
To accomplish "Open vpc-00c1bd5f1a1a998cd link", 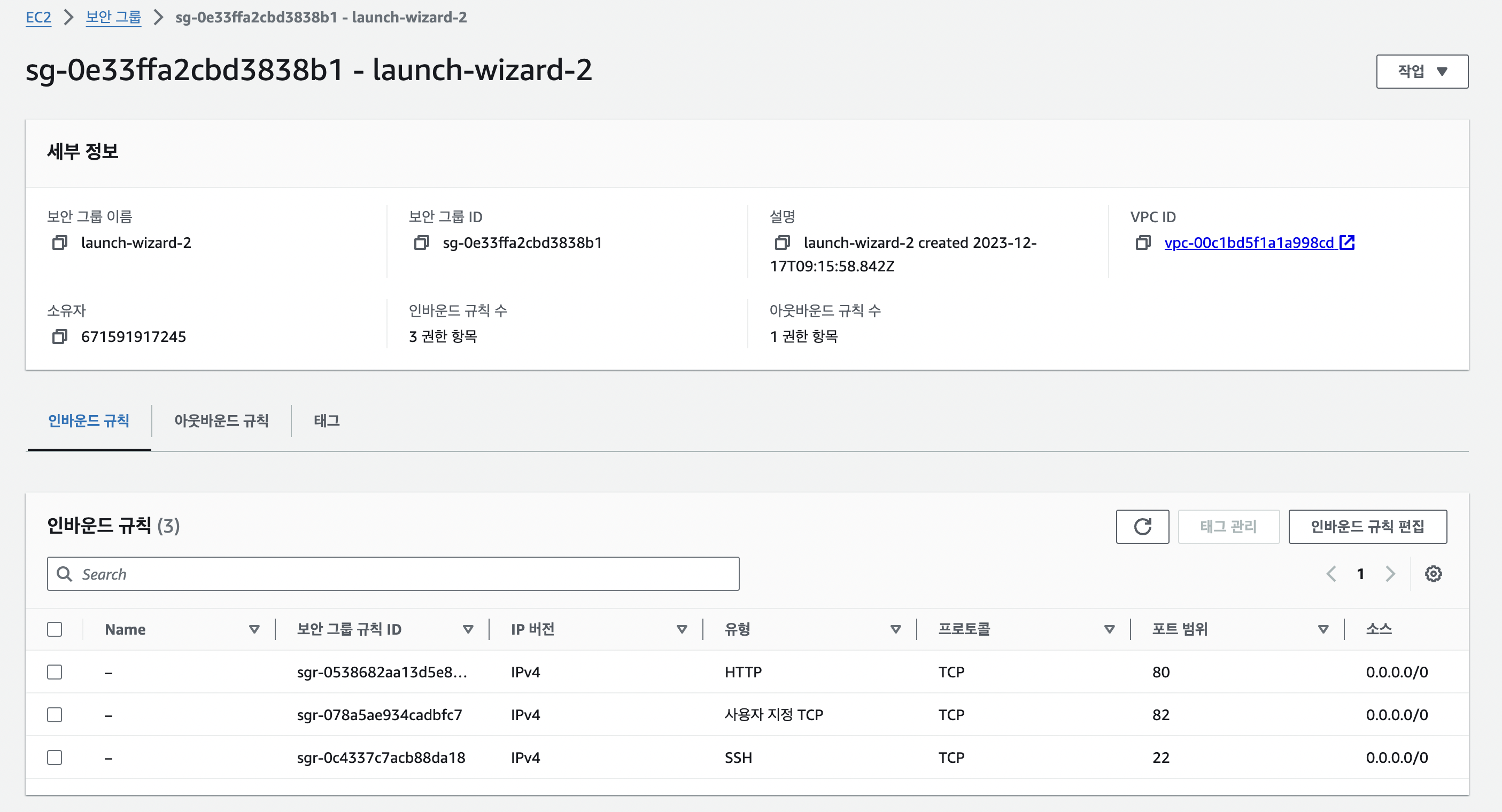I will (1249, 243).
